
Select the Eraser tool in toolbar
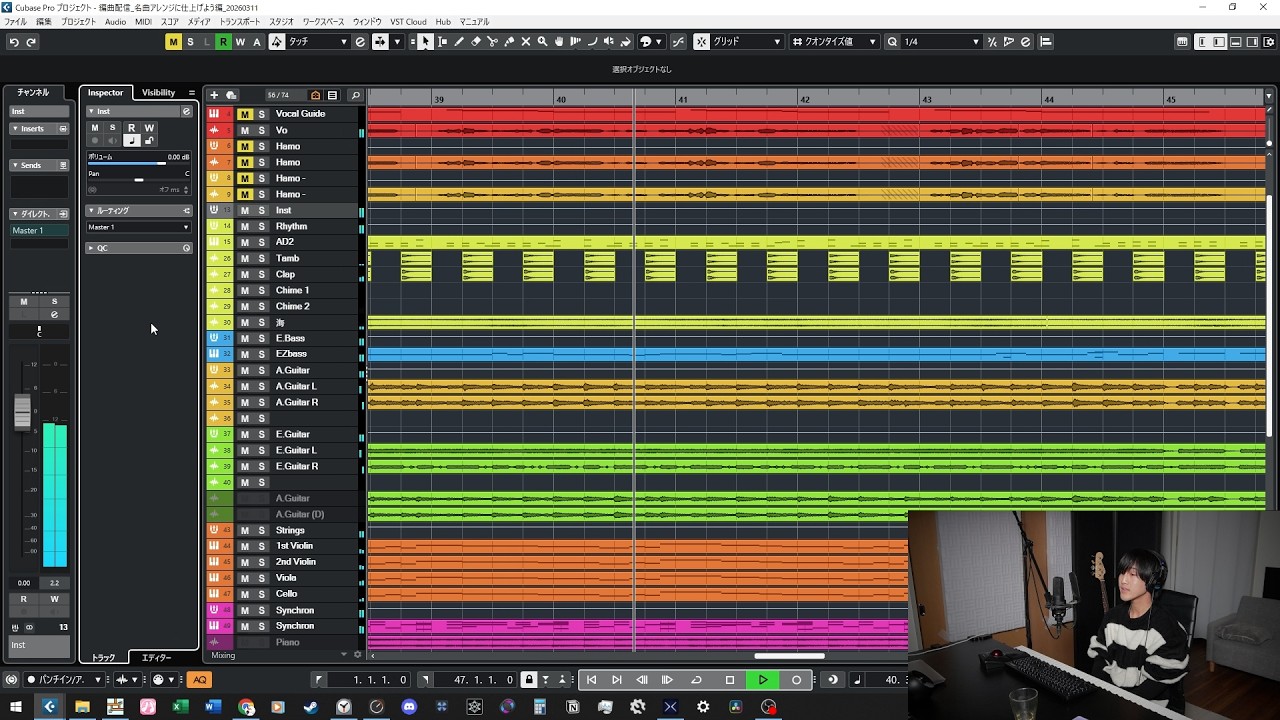coord(476,42)
